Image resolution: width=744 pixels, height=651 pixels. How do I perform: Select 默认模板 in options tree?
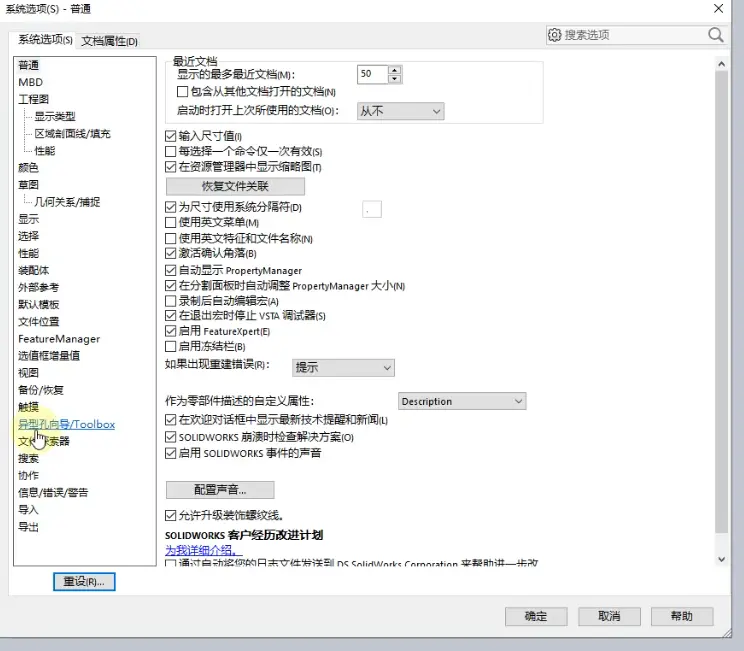coord(38,305)
